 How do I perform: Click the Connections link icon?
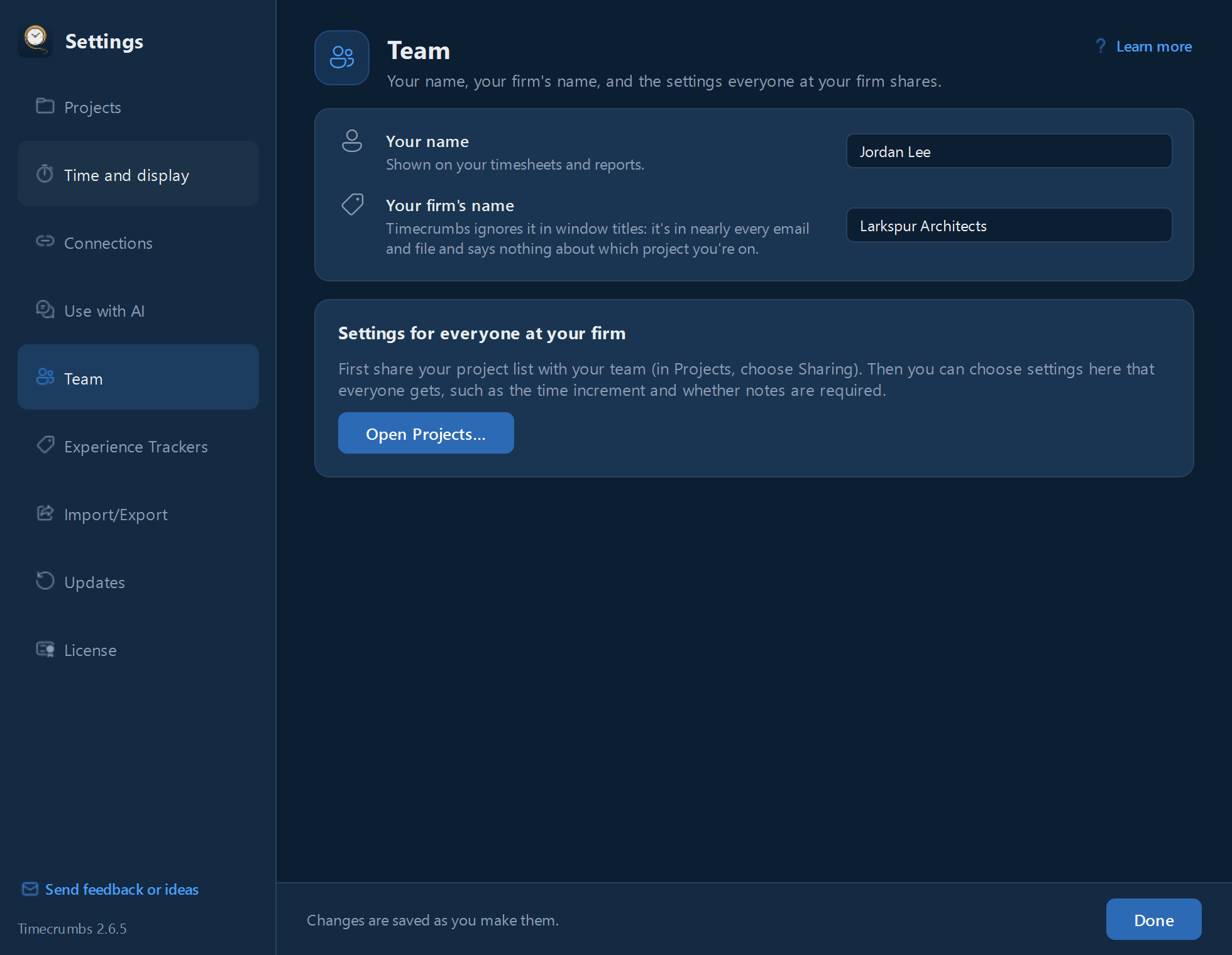pyautogui.click(x=45, y=241)
